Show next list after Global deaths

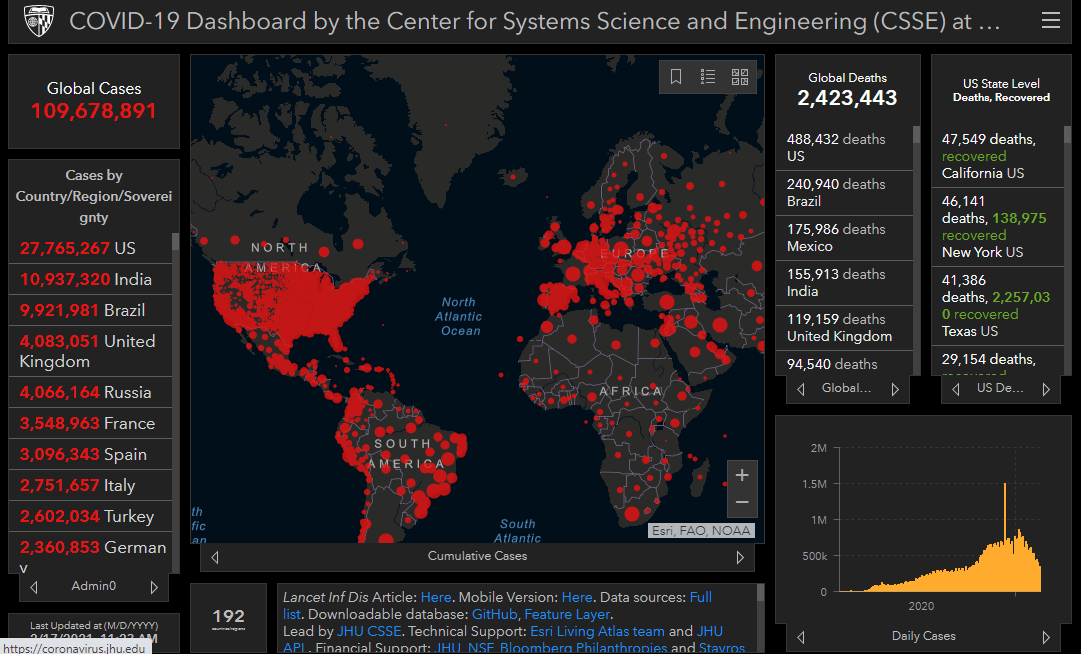(895, 389)
